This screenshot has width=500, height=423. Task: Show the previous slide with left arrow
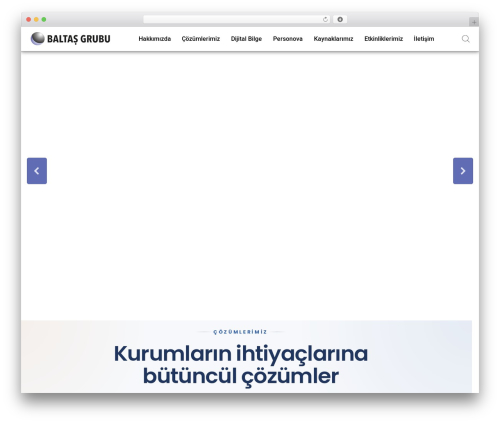pos(37,171)
